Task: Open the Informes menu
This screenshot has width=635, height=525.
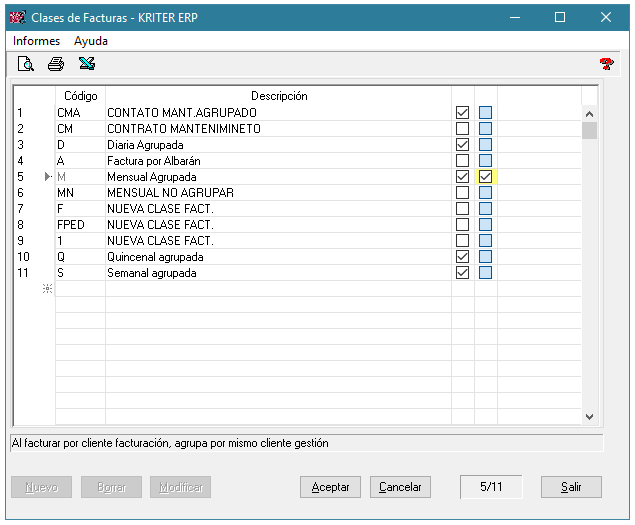Action: pos(37,41)
